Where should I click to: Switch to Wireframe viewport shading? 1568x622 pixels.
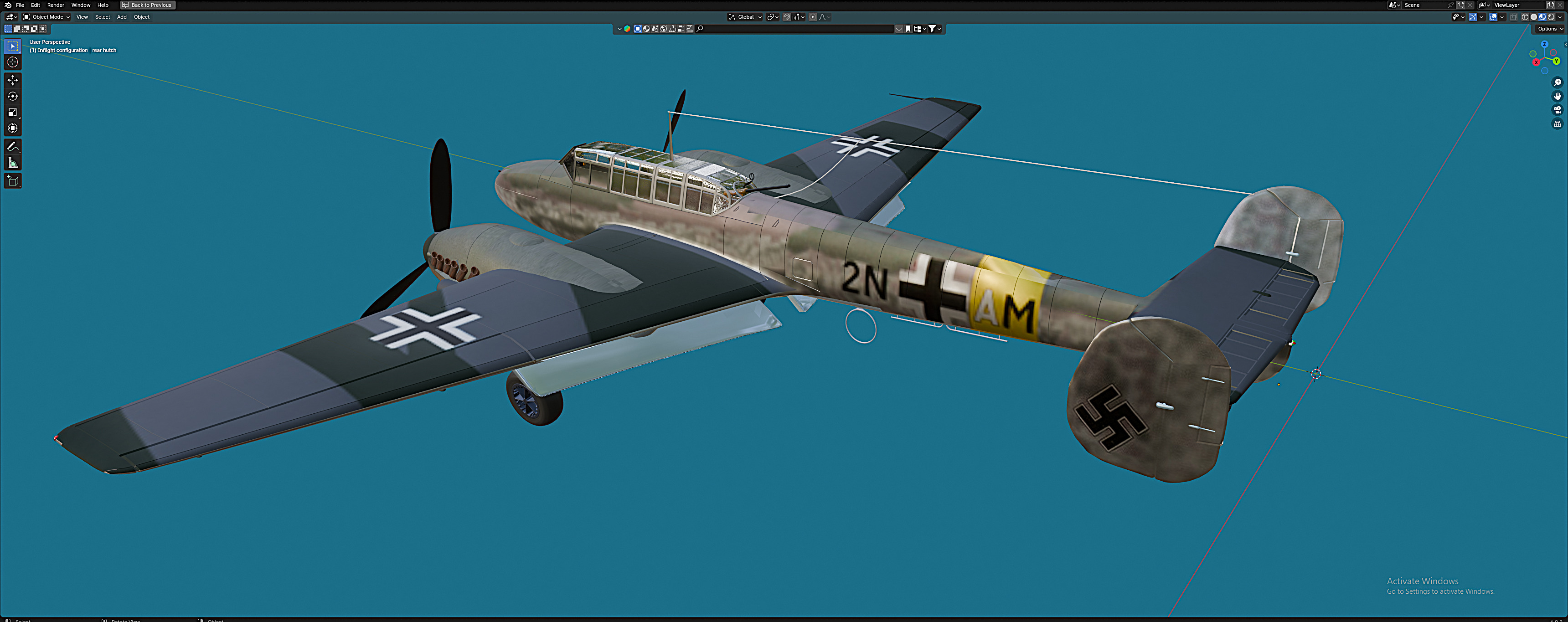1526,17
